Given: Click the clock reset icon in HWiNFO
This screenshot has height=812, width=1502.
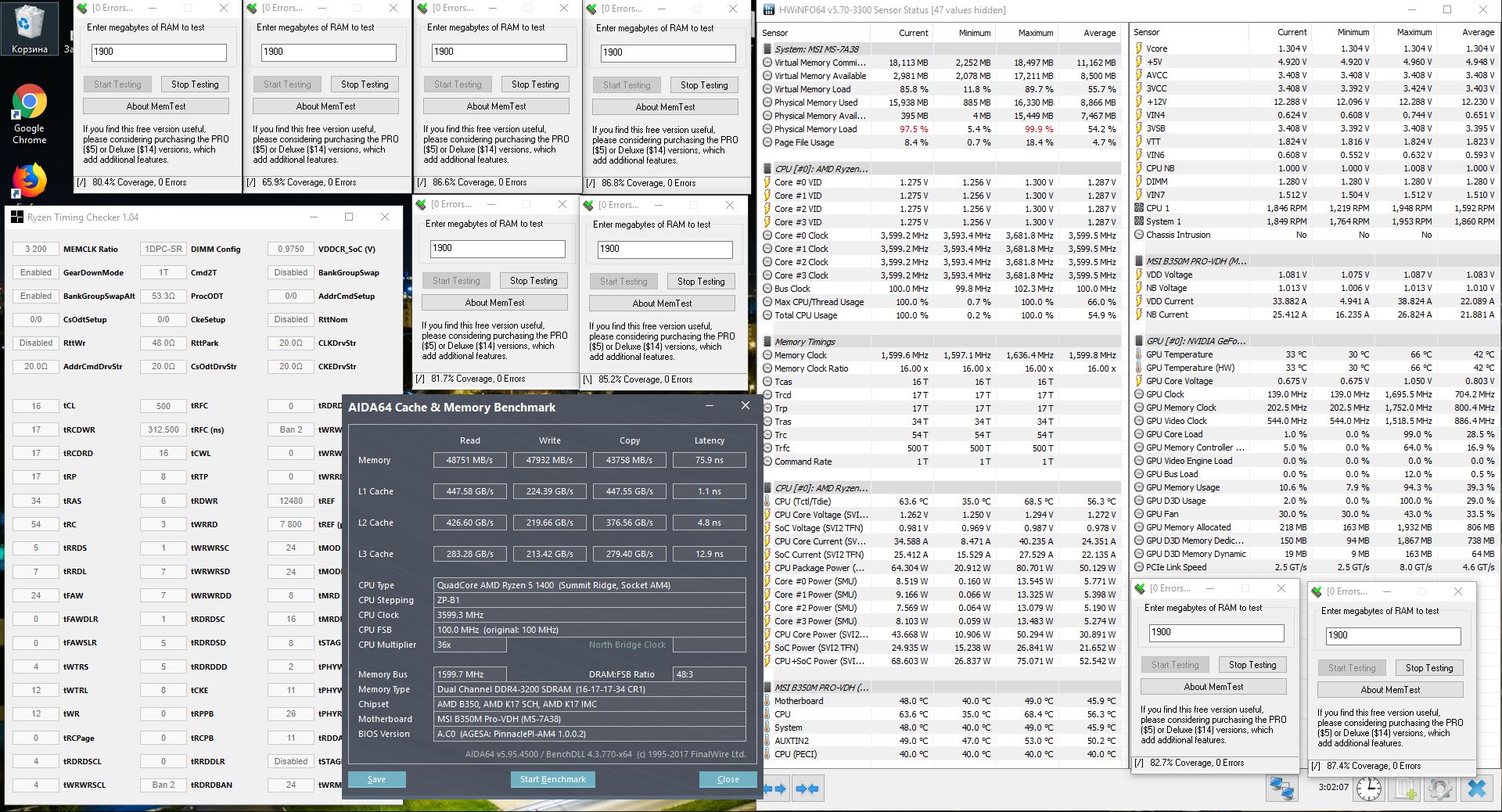Looking at the screenshot, I should (1369, 789).
